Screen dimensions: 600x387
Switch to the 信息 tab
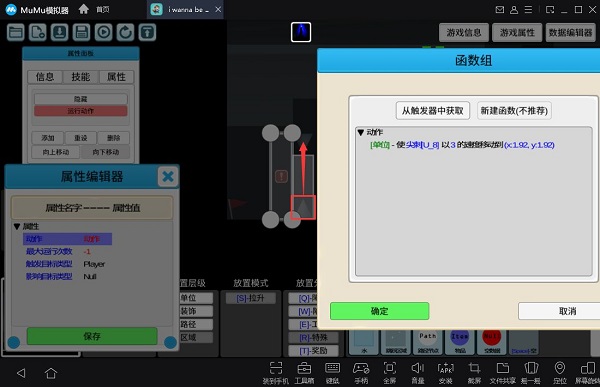coord(45,77)
